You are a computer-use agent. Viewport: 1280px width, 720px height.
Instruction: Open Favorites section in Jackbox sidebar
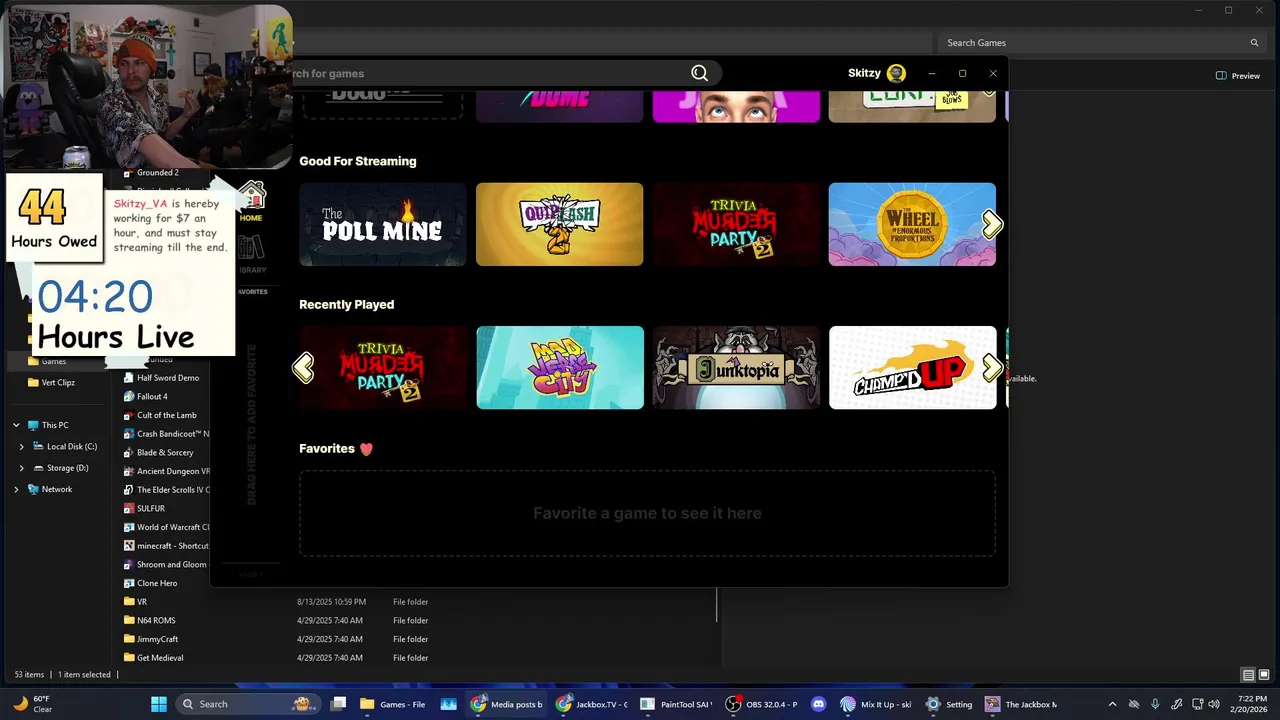tap(253, 292)
